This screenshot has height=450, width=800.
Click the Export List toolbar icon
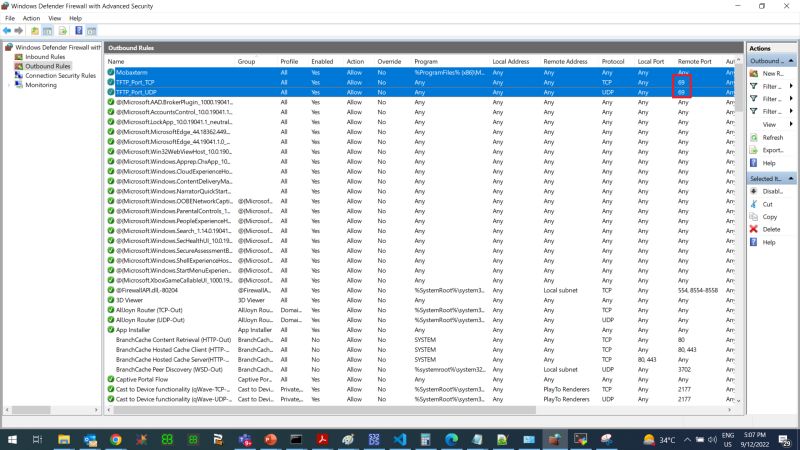tap(62, 31)
